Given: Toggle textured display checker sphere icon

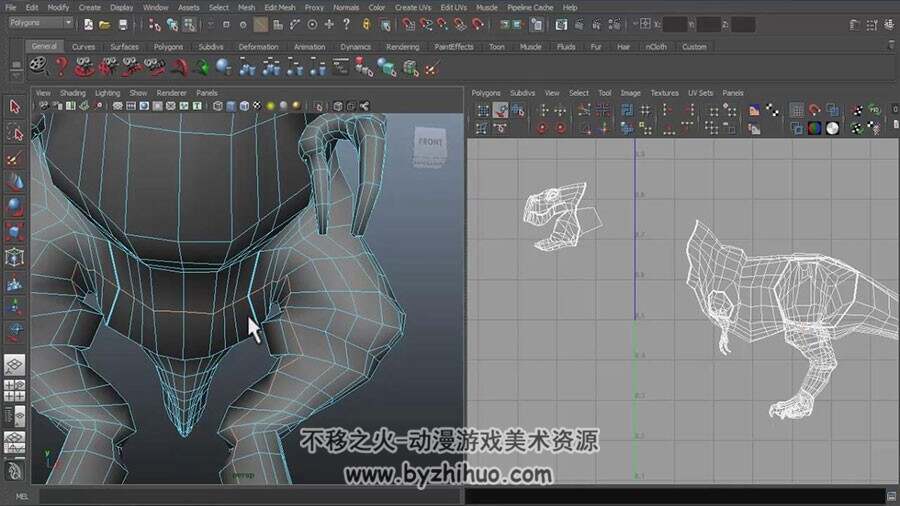Looking at the screenshot, I should (257, 106).
